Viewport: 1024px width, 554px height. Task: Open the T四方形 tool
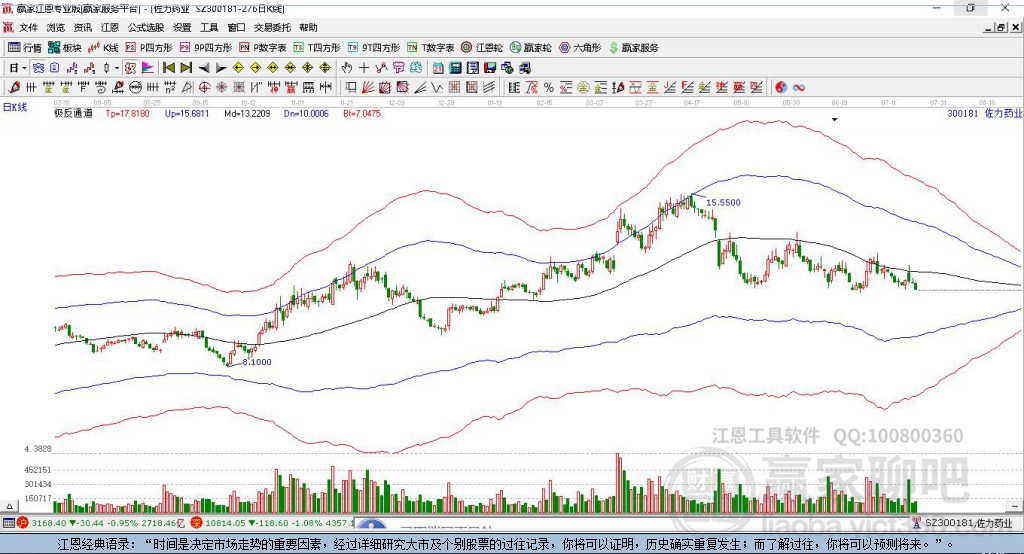(x=317, y=48)
